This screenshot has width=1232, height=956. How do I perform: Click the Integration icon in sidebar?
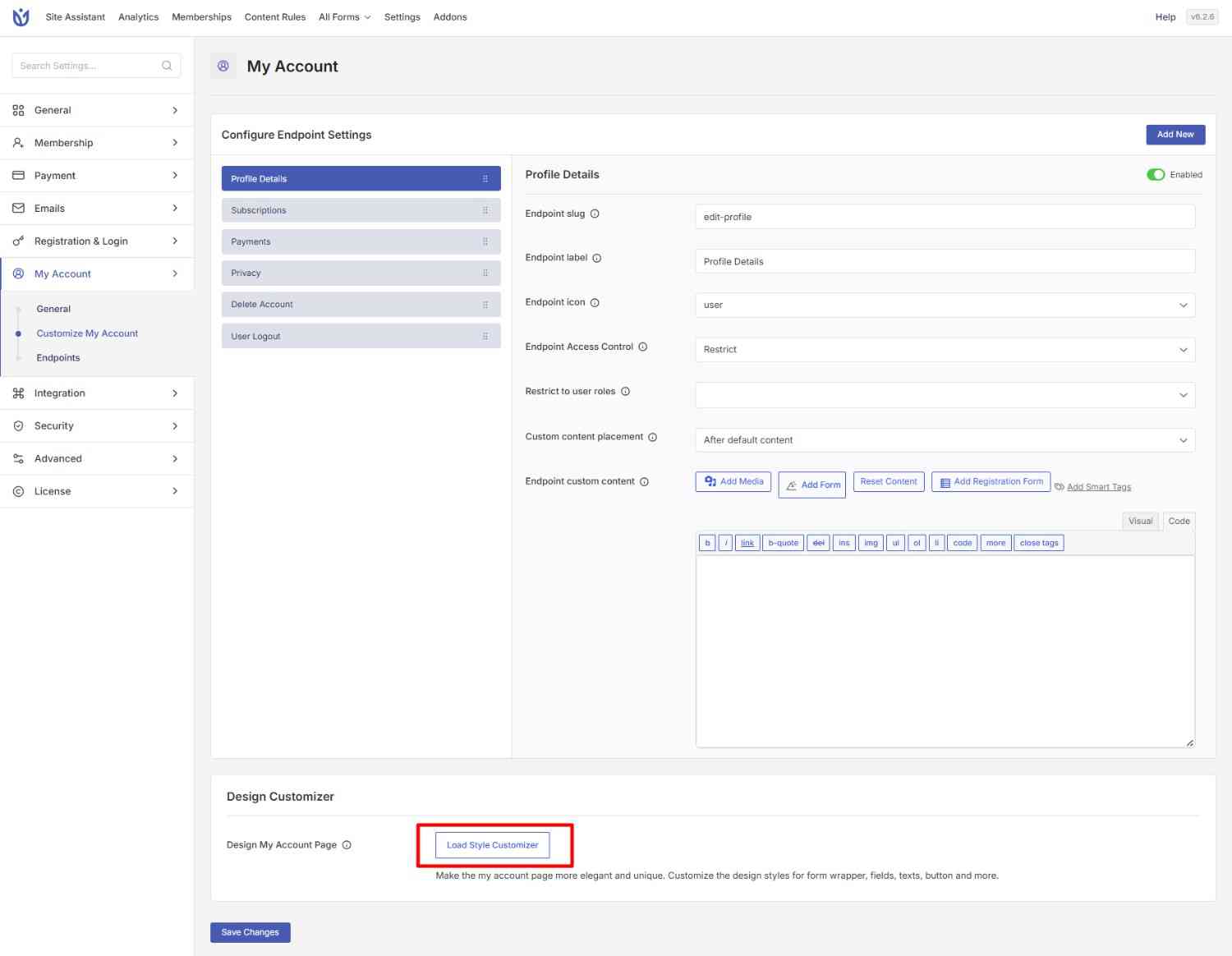18,393
